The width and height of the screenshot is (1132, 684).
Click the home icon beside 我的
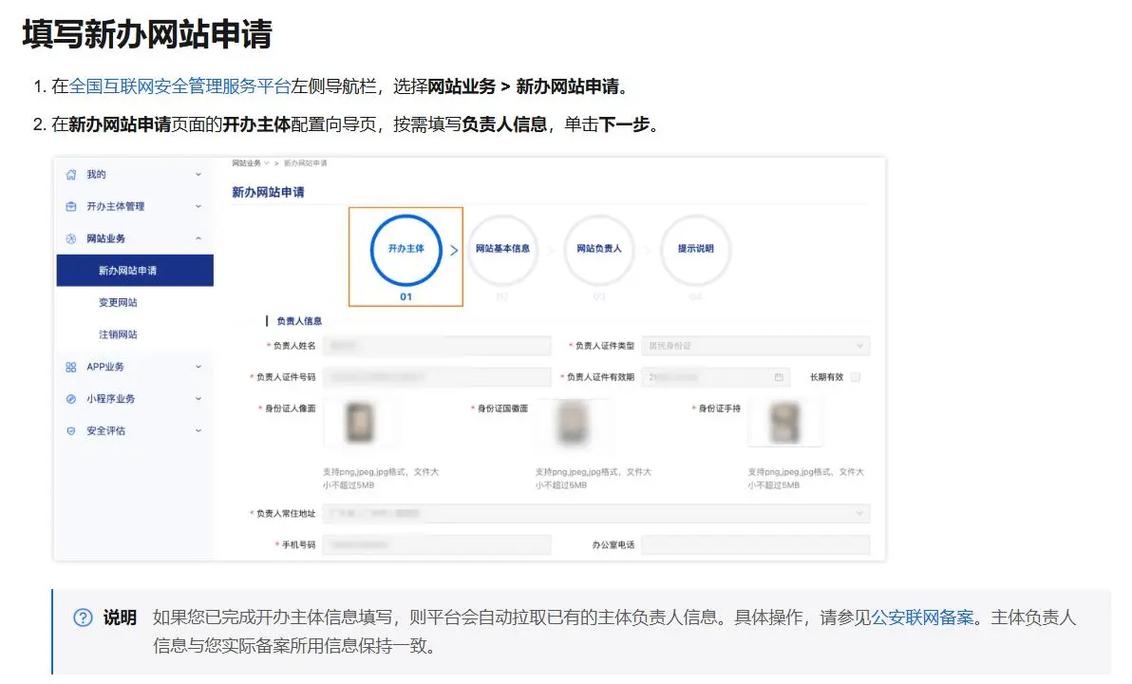71,175
